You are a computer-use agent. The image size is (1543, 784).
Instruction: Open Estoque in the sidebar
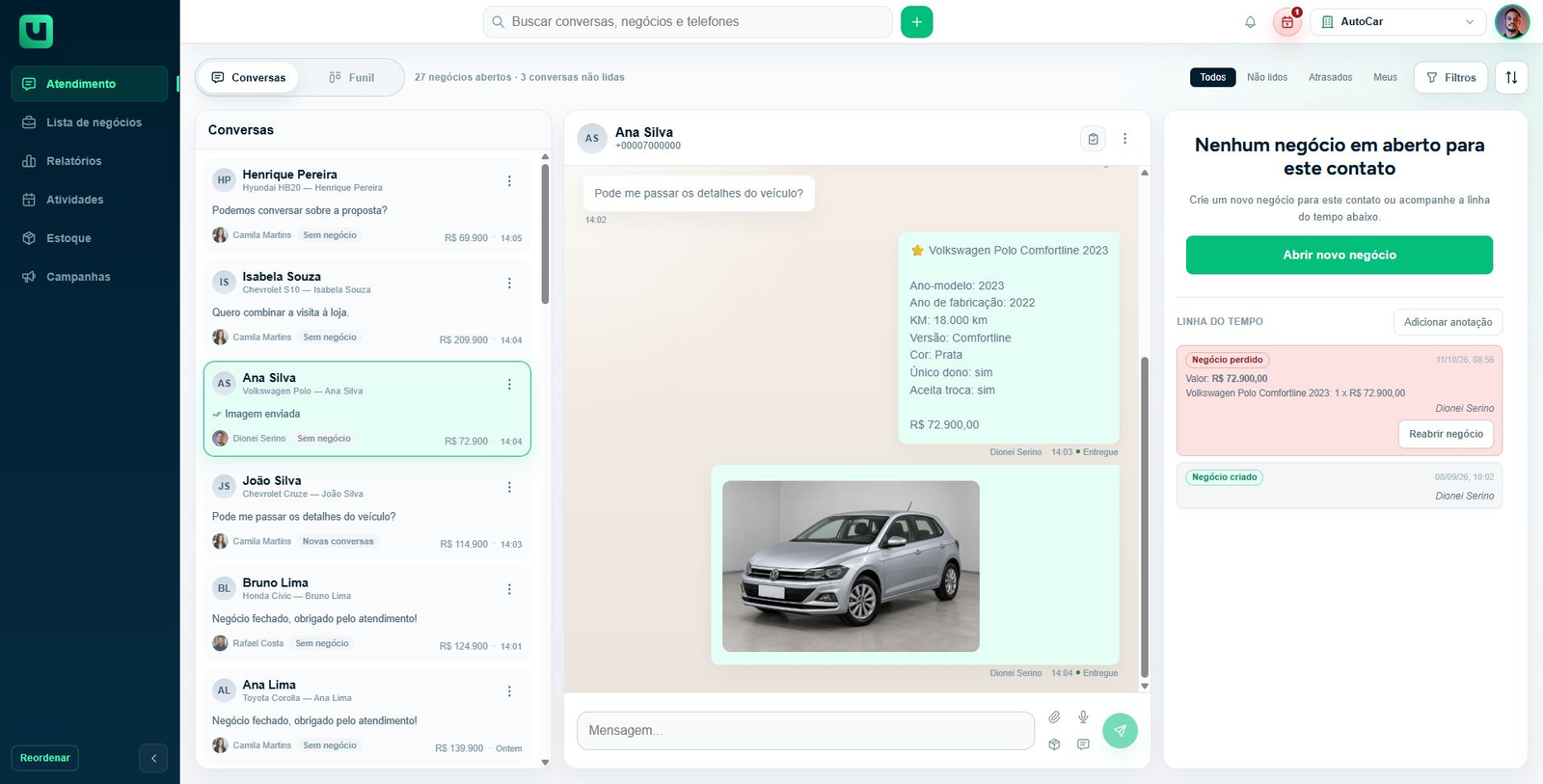click(90, 238)
